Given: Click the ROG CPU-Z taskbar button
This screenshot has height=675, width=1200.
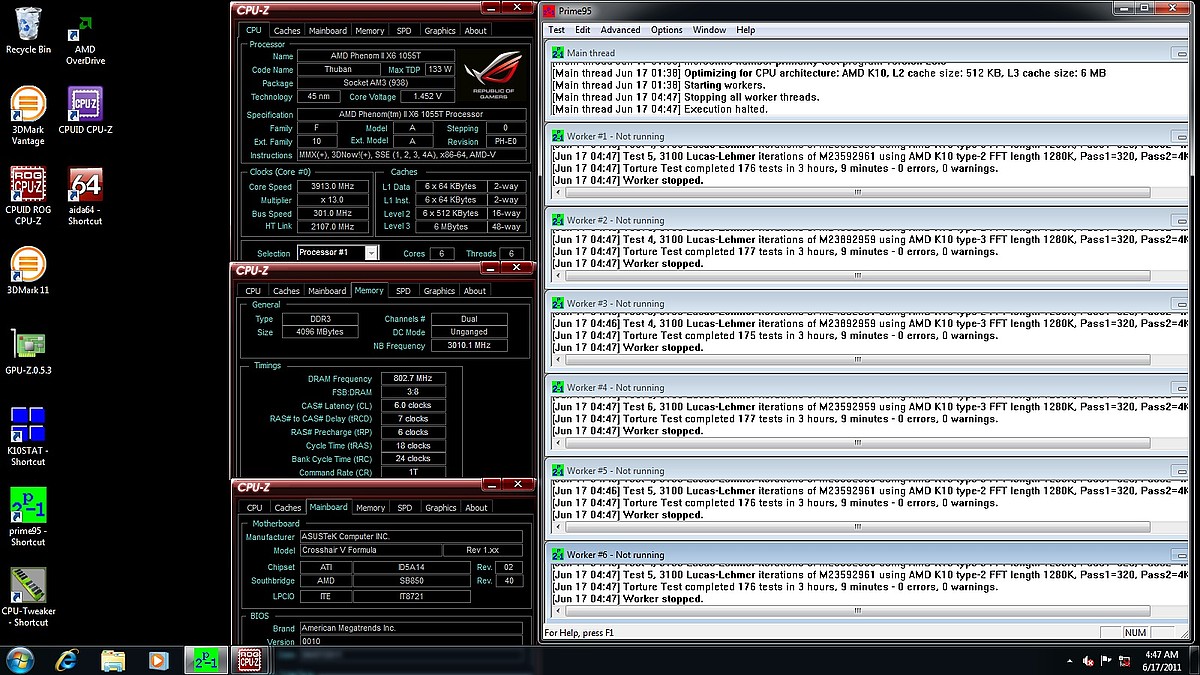Looking at the screenshot, I should (x=248, y=660).
